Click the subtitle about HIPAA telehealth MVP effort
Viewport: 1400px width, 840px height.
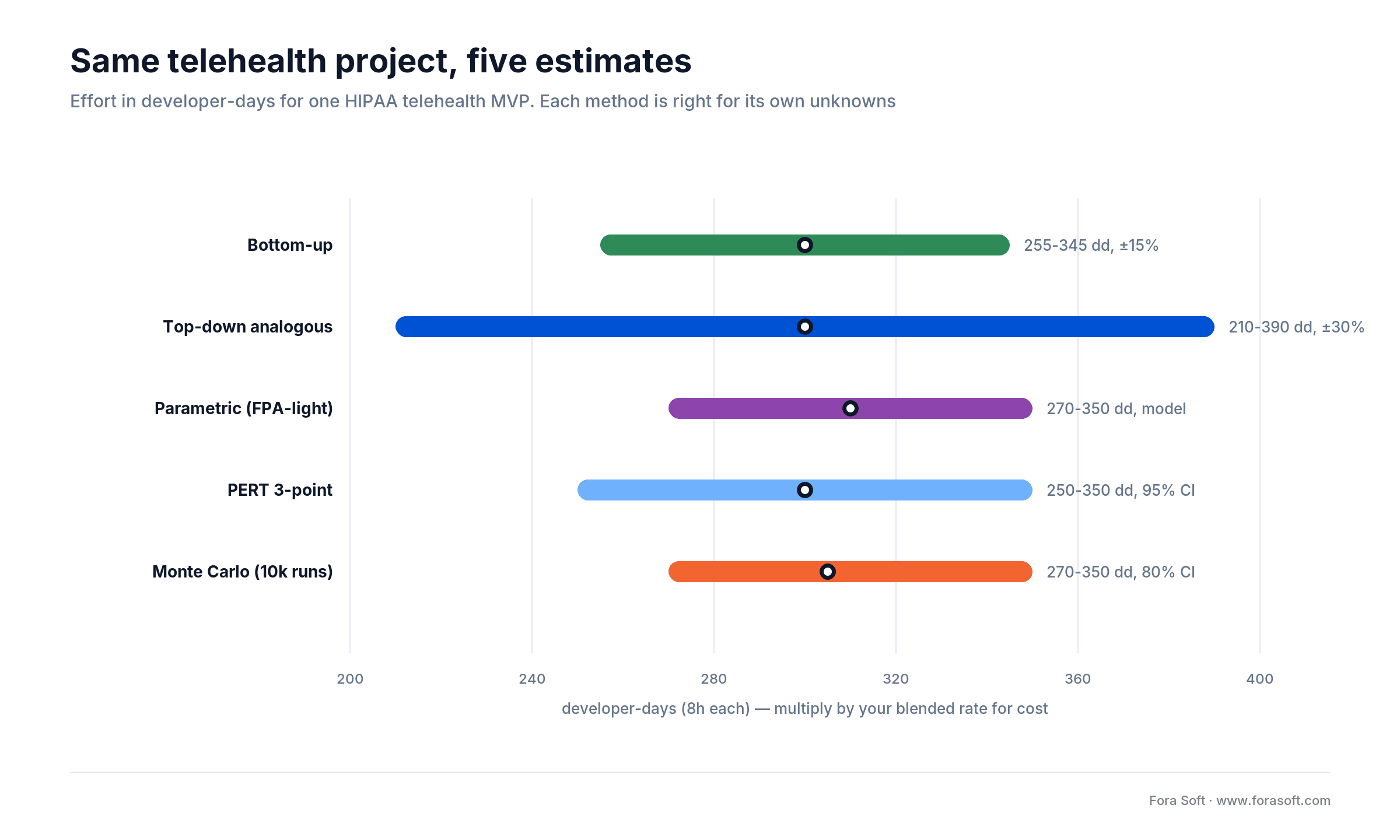point(482,101)
